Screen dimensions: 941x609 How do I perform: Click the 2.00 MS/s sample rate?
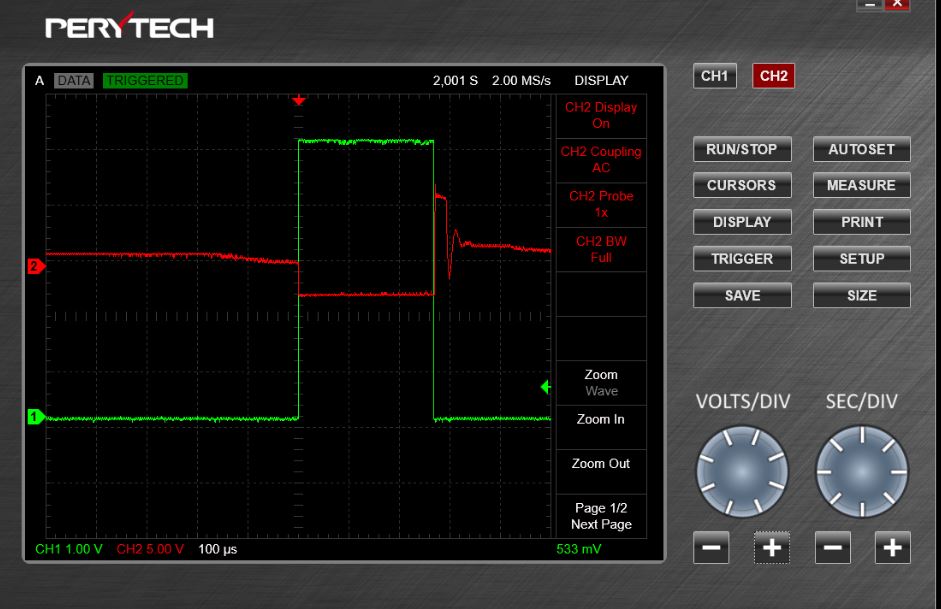point(521,80)
